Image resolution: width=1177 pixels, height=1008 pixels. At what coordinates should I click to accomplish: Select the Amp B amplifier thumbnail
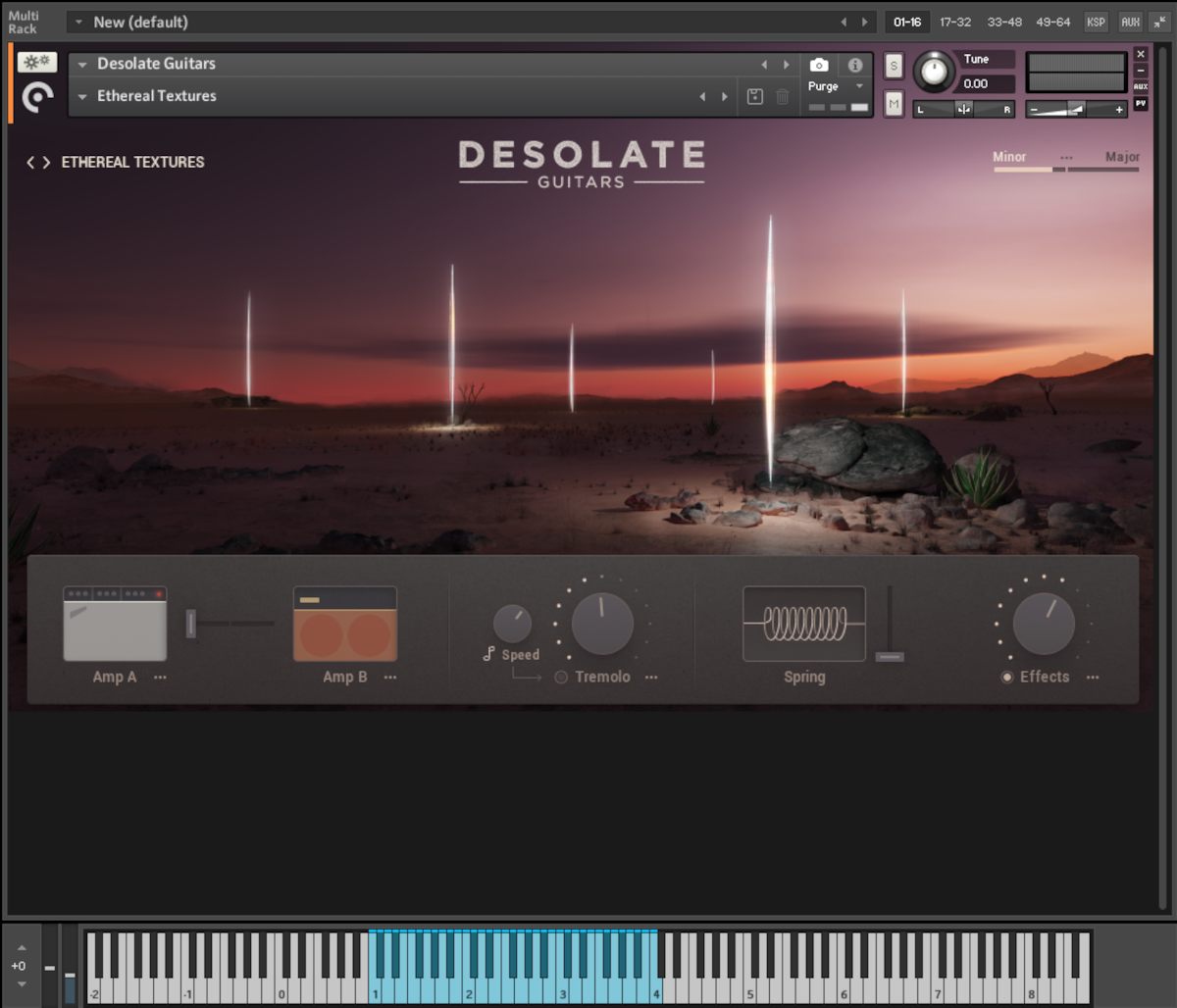coord(345,624)
